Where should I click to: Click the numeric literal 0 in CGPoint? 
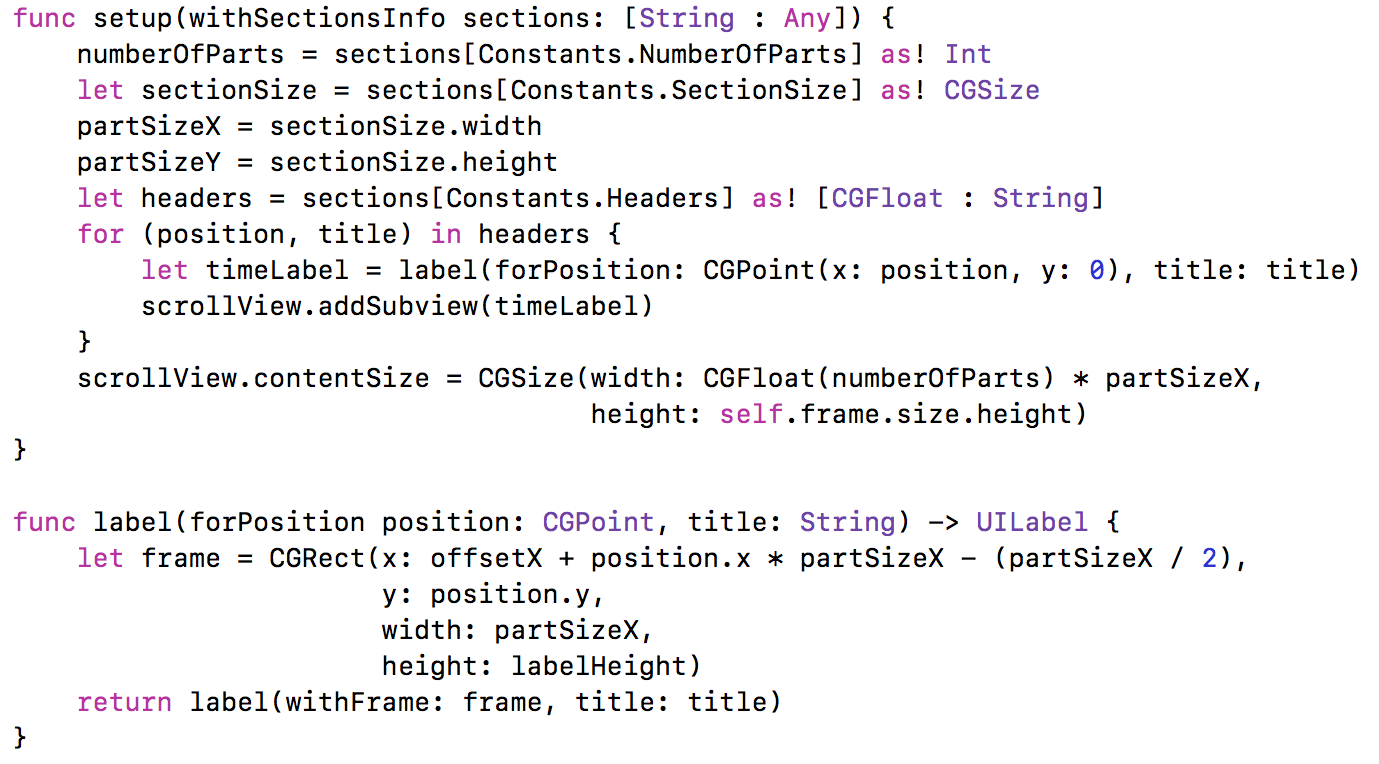pyautogui.click(x=1096, y=270)
